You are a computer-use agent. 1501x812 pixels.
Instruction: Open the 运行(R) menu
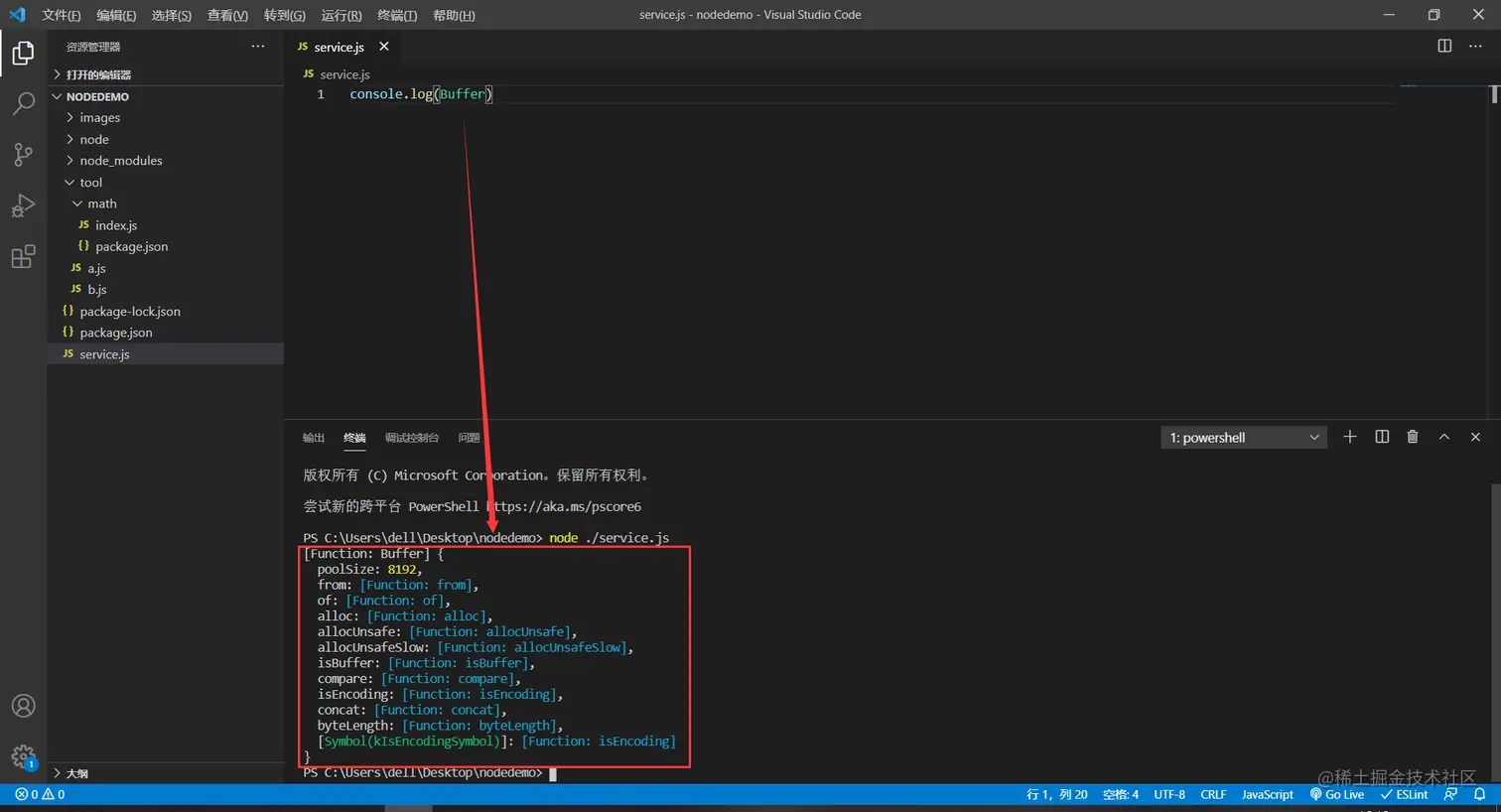(341, 15)
